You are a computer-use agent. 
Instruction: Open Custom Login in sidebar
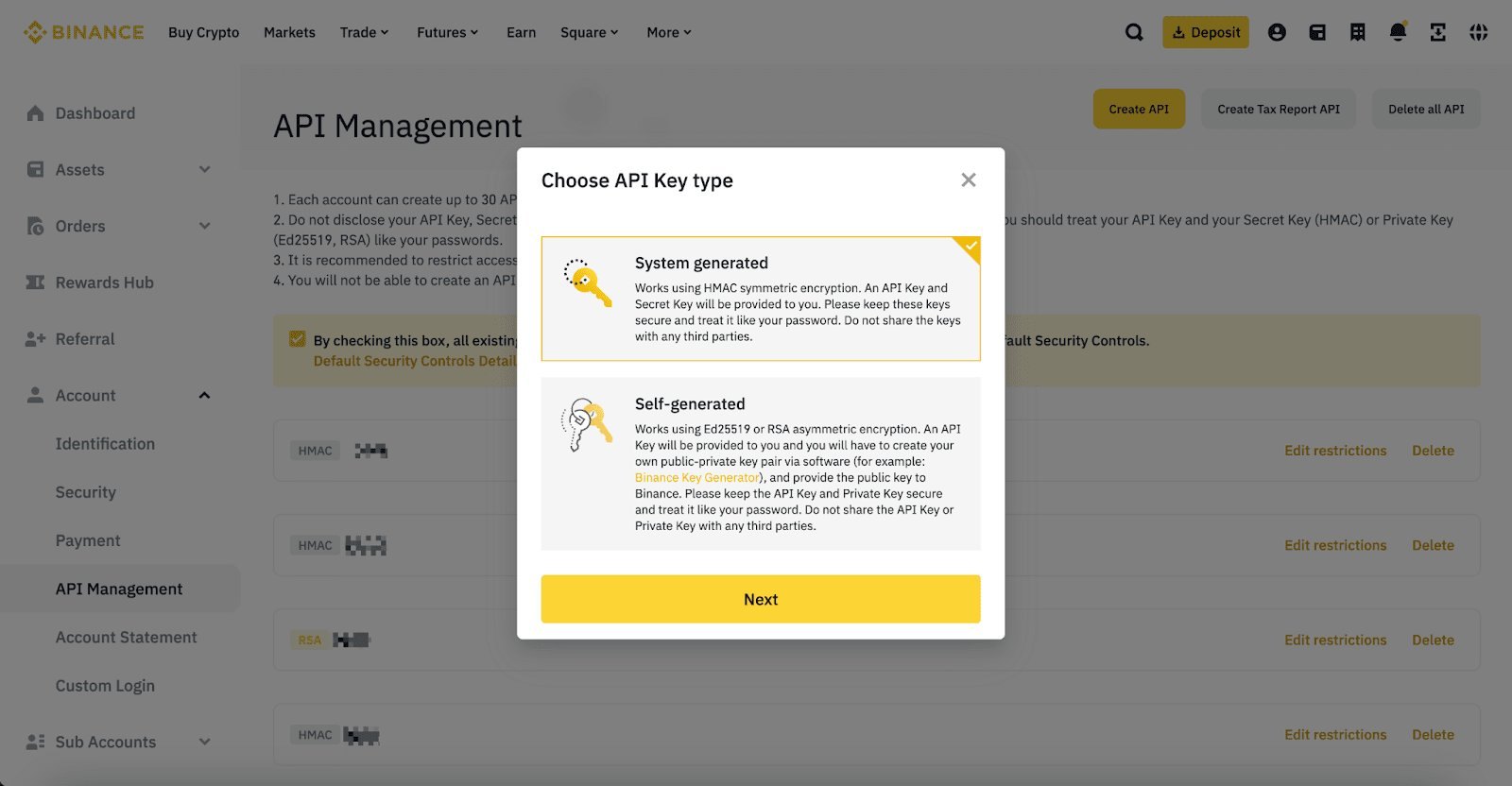click(105, 686)
